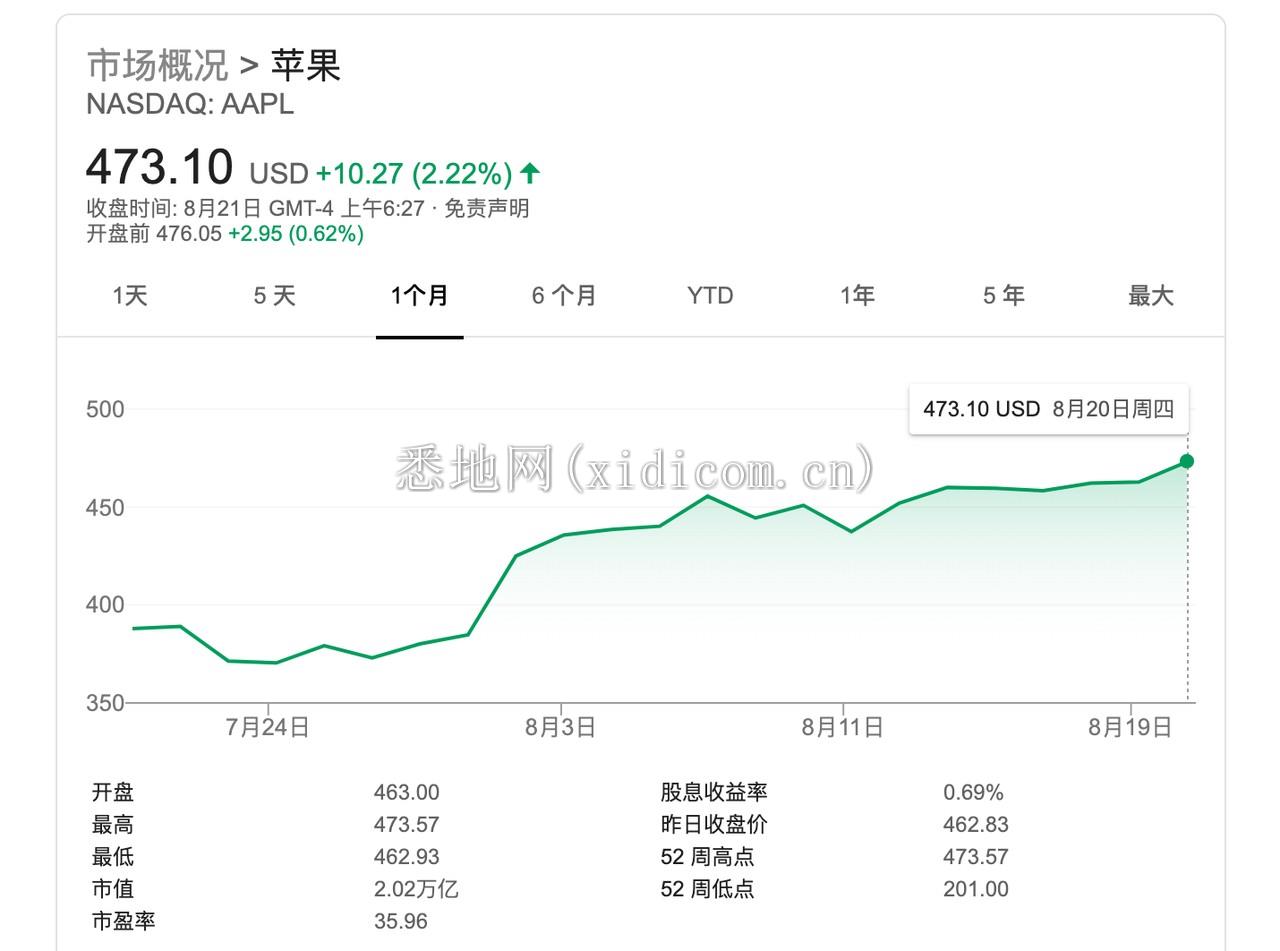Click the 最低 value 462.93

coord(406,857)
